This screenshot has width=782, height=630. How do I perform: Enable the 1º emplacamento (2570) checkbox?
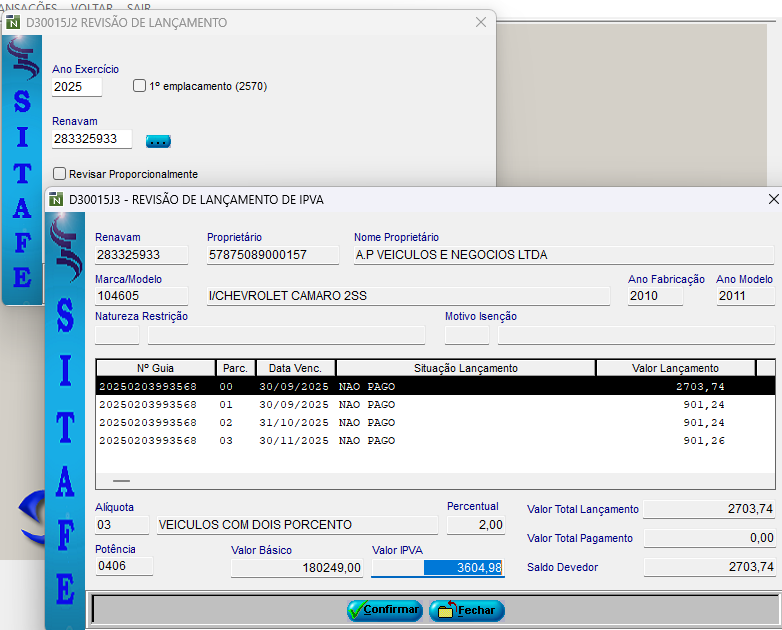click(x=140, y=86)
